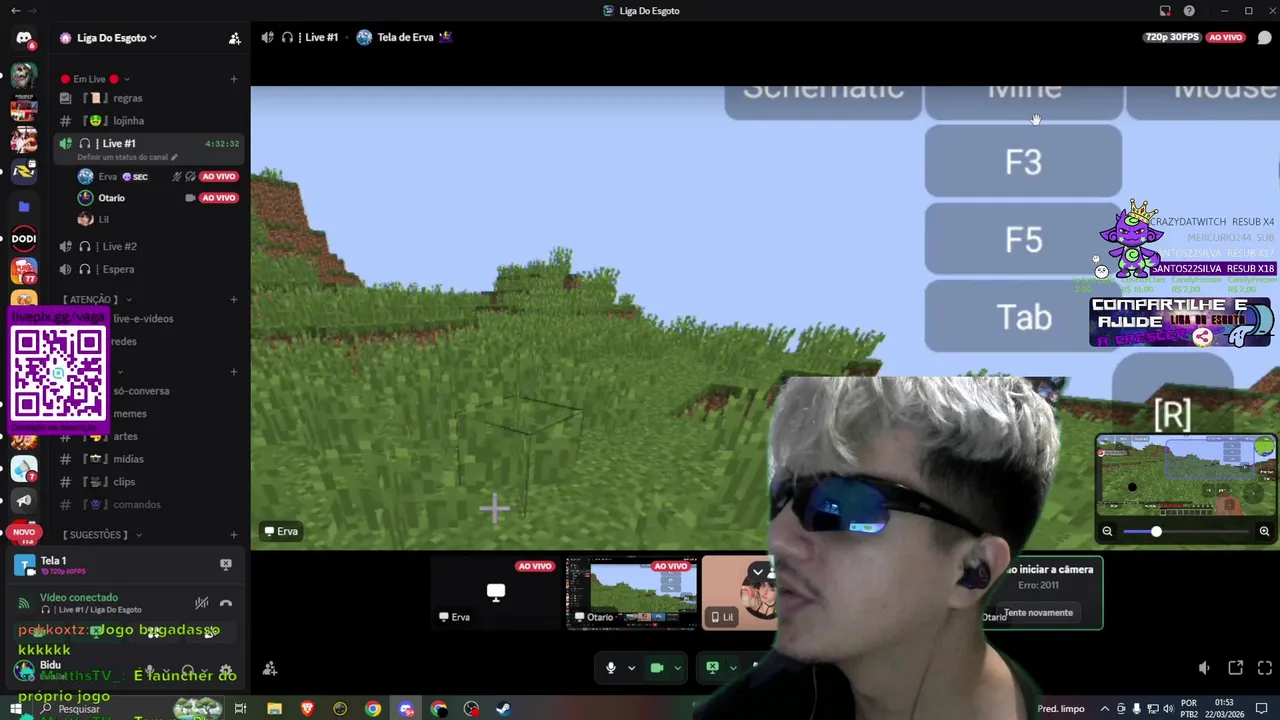The image size is (1280, 720).
Task: Adjust the stream zoom slider
Action: pyautogui.click(x=1186, y=532)
